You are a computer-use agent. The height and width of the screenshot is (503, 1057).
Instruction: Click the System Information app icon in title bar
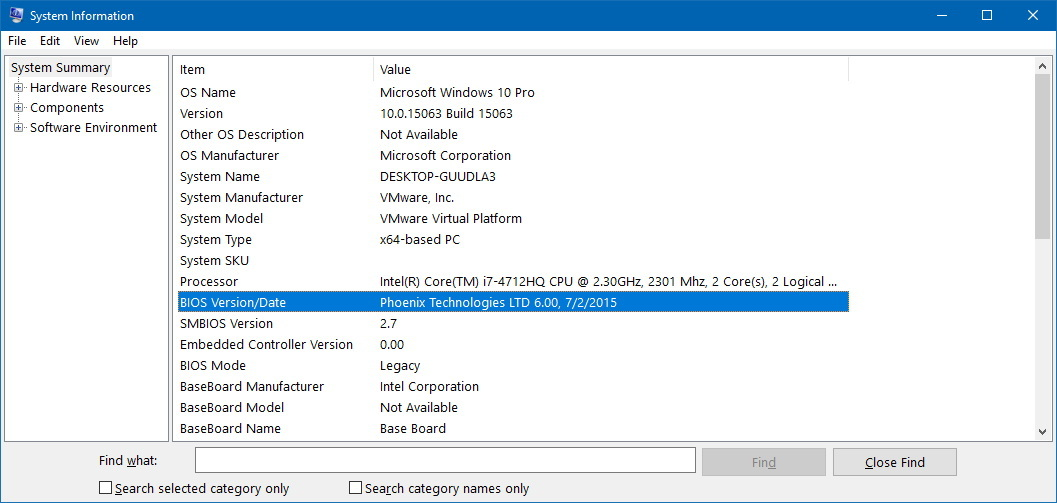pyautogui.click(x=17, y=15)
